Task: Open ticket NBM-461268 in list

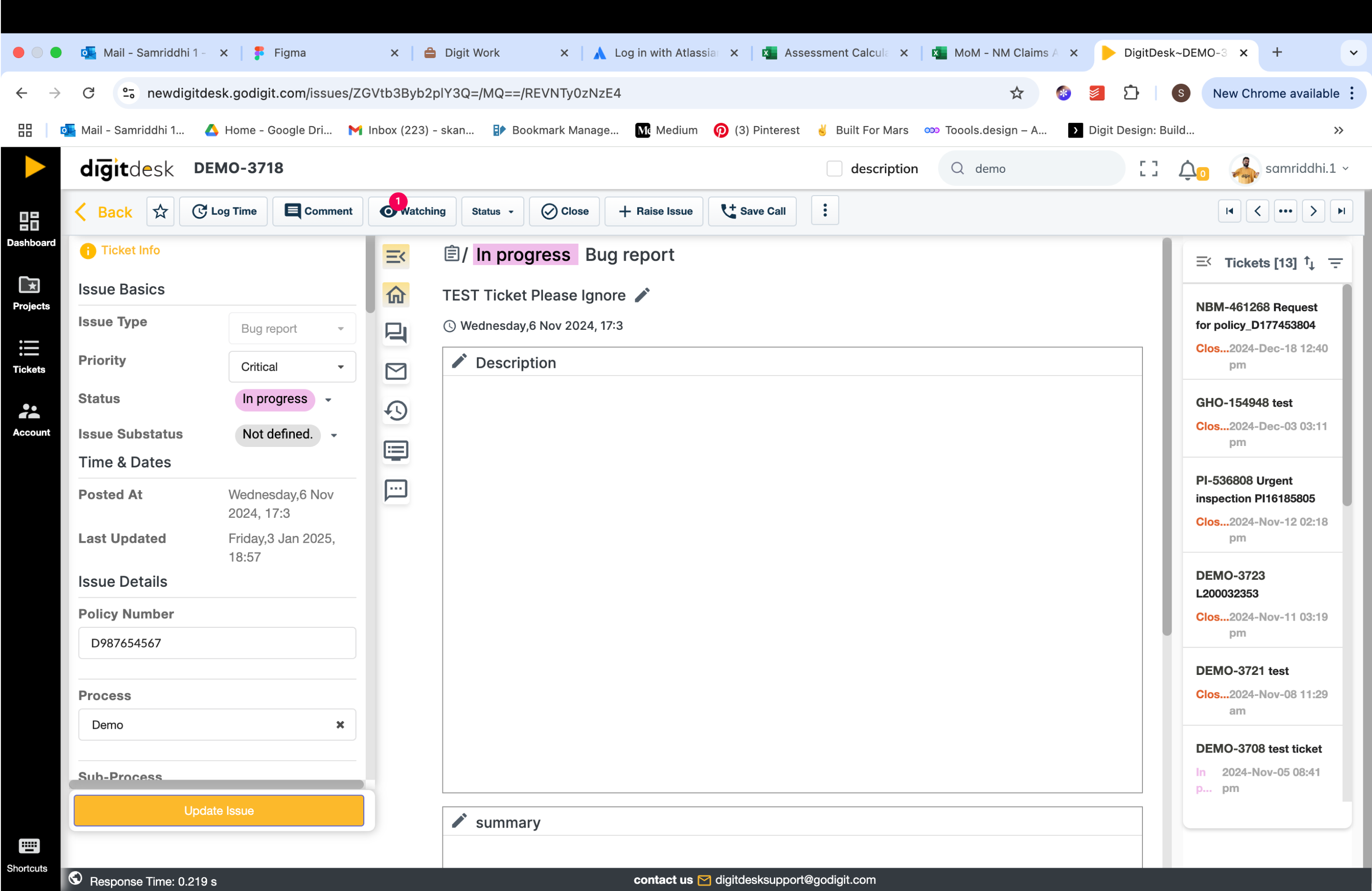Action: click(x=1262, y=332)
